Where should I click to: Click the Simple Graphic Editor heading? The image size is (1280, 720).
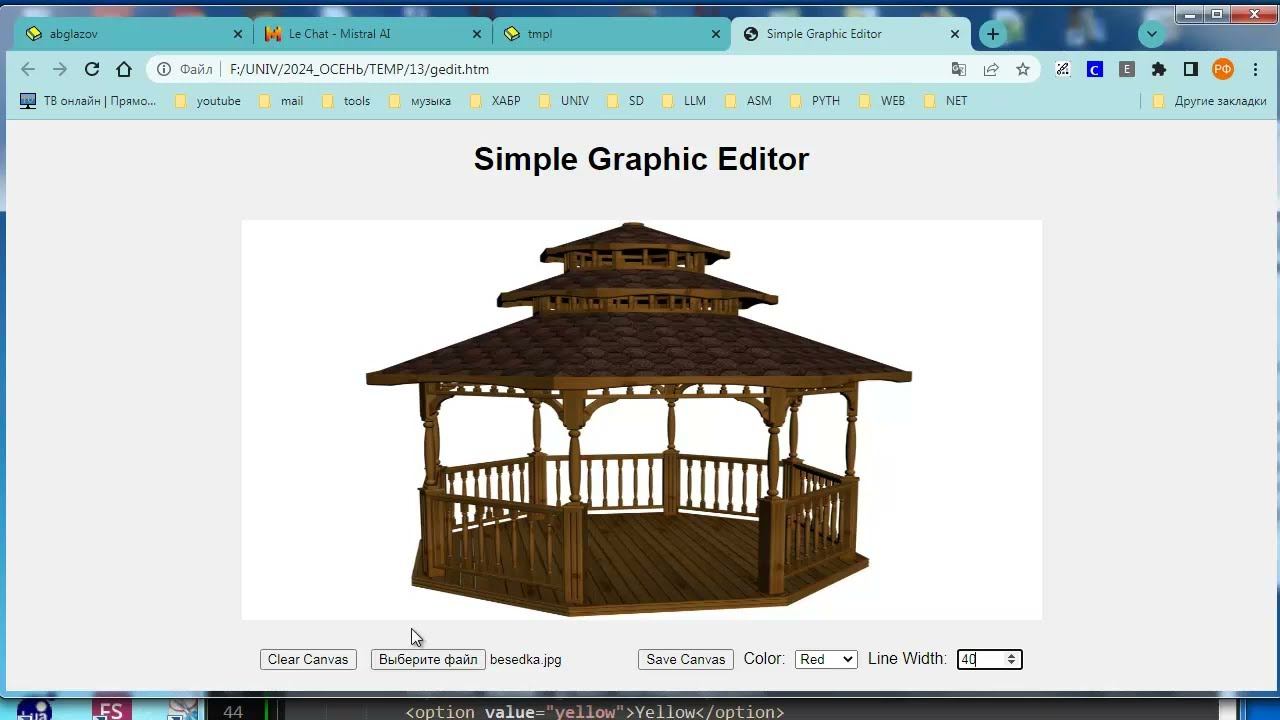click(641, 159)
